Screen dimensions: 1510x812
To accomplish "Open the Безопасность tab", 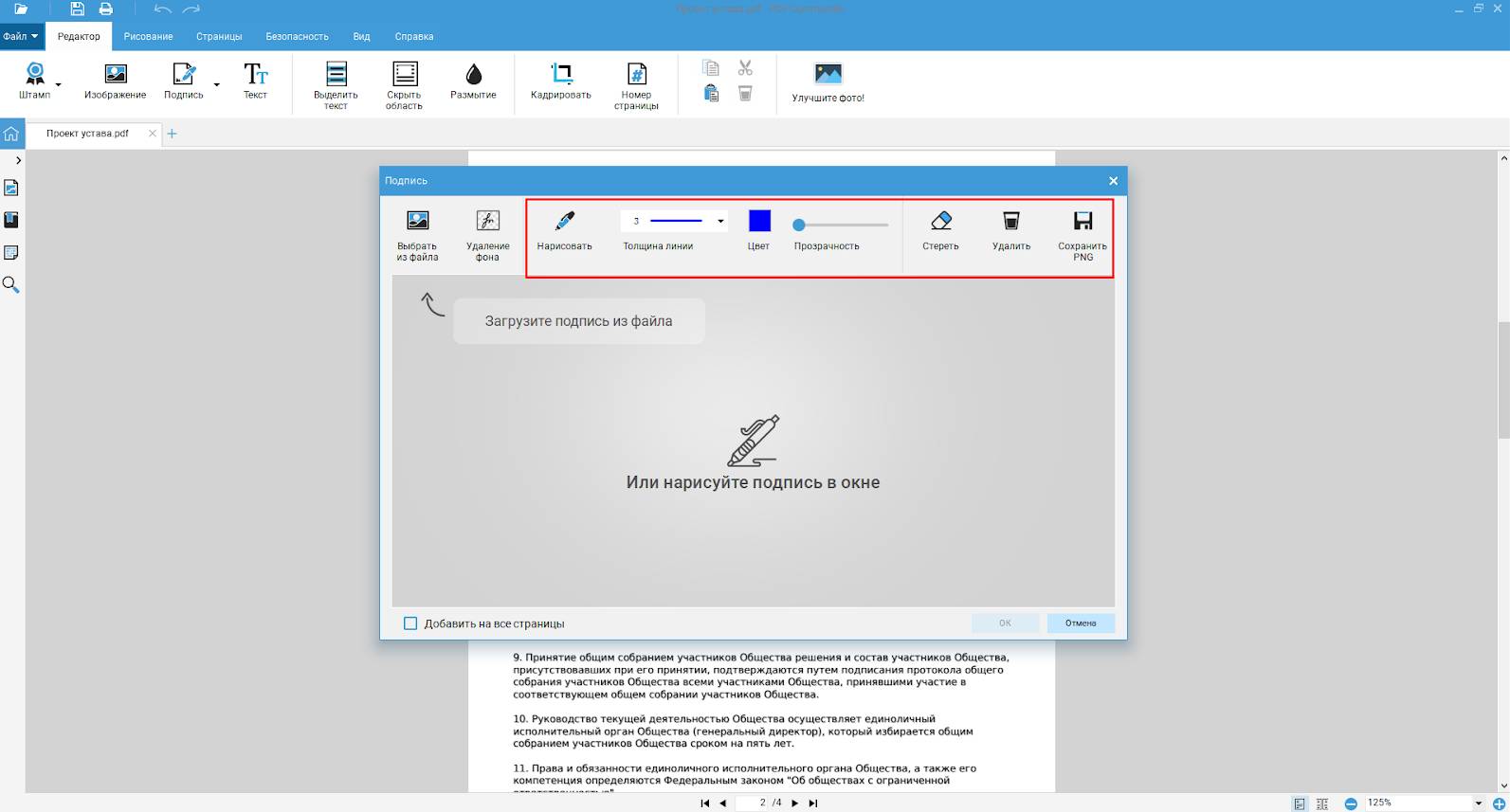I will pos(297,36).
